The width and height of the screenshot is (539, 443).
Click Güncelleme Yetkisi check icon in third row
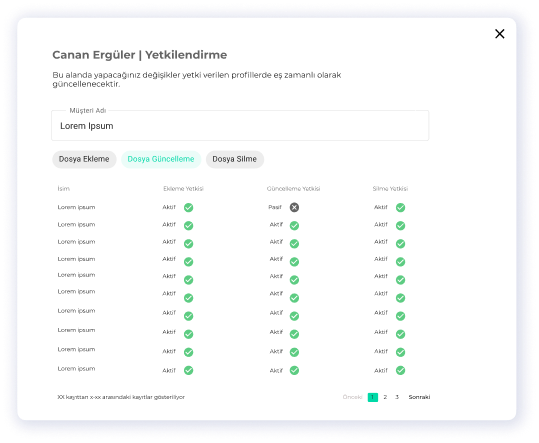(294, 244)
